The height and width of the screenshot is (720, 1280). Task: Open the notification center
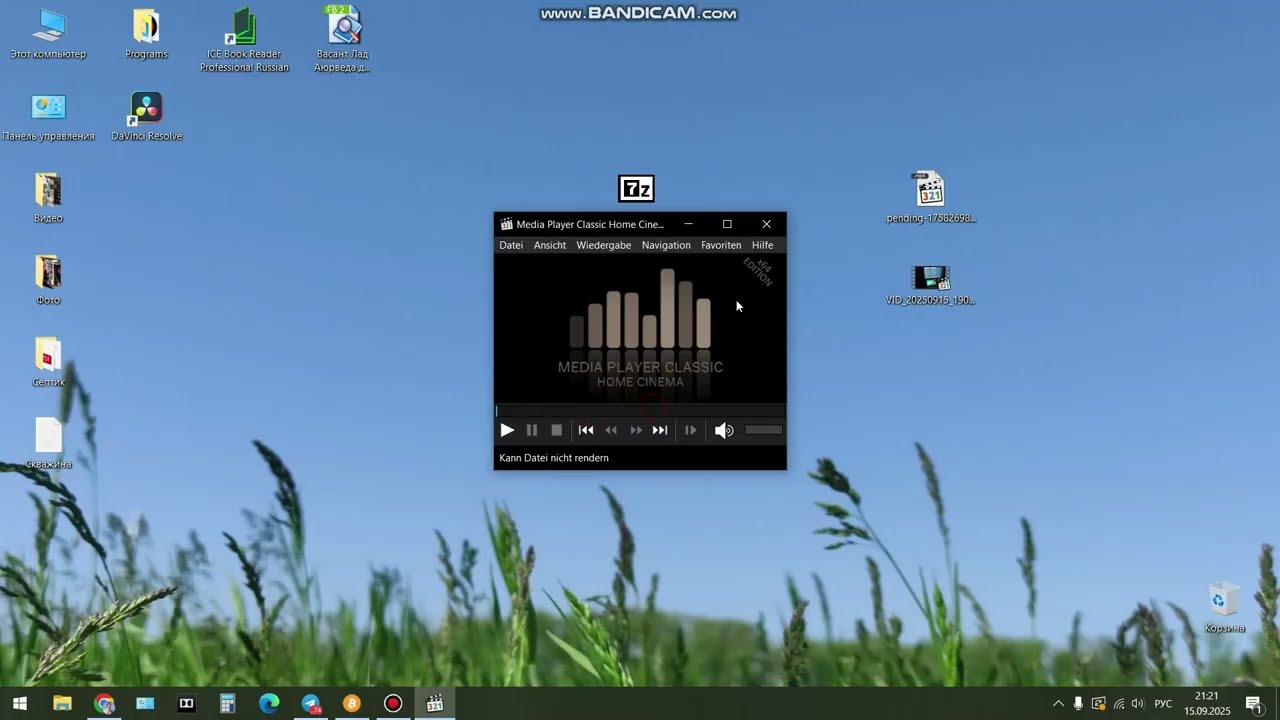pyautogui.click(x=1254, y=704)
